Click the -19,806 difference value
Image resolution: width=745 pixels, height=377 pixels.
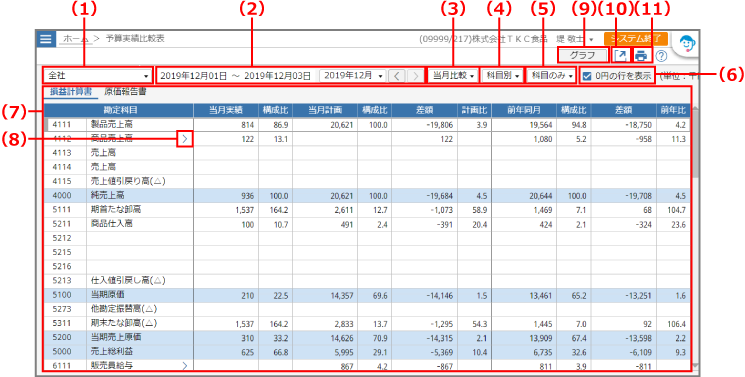coord(439,125)
